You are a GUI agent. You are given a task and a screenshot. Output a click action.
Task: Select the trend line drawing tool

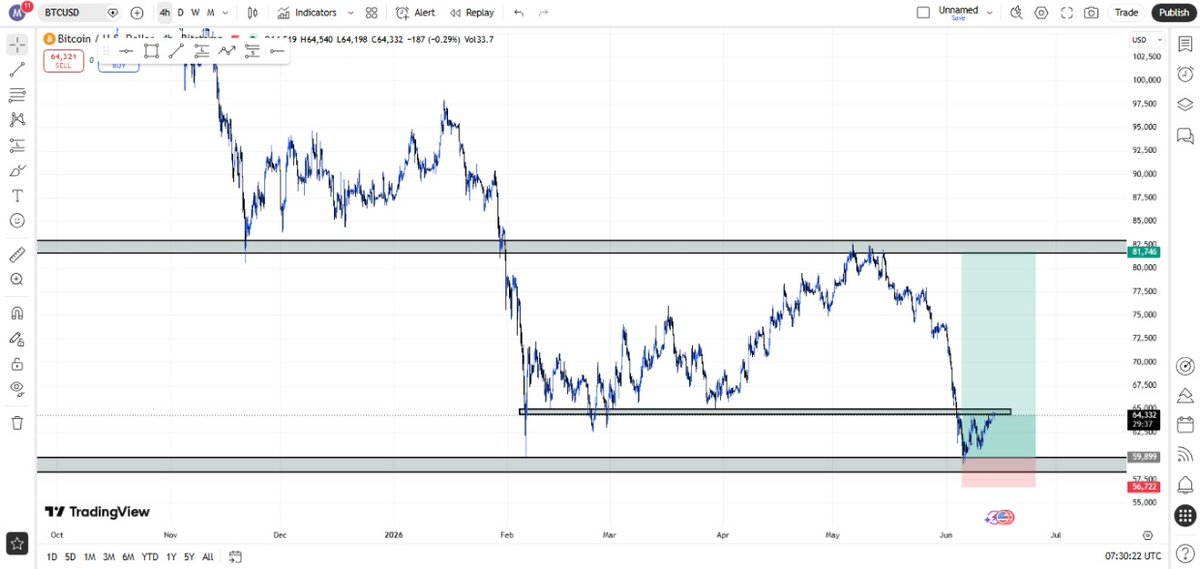pos(17,70)
